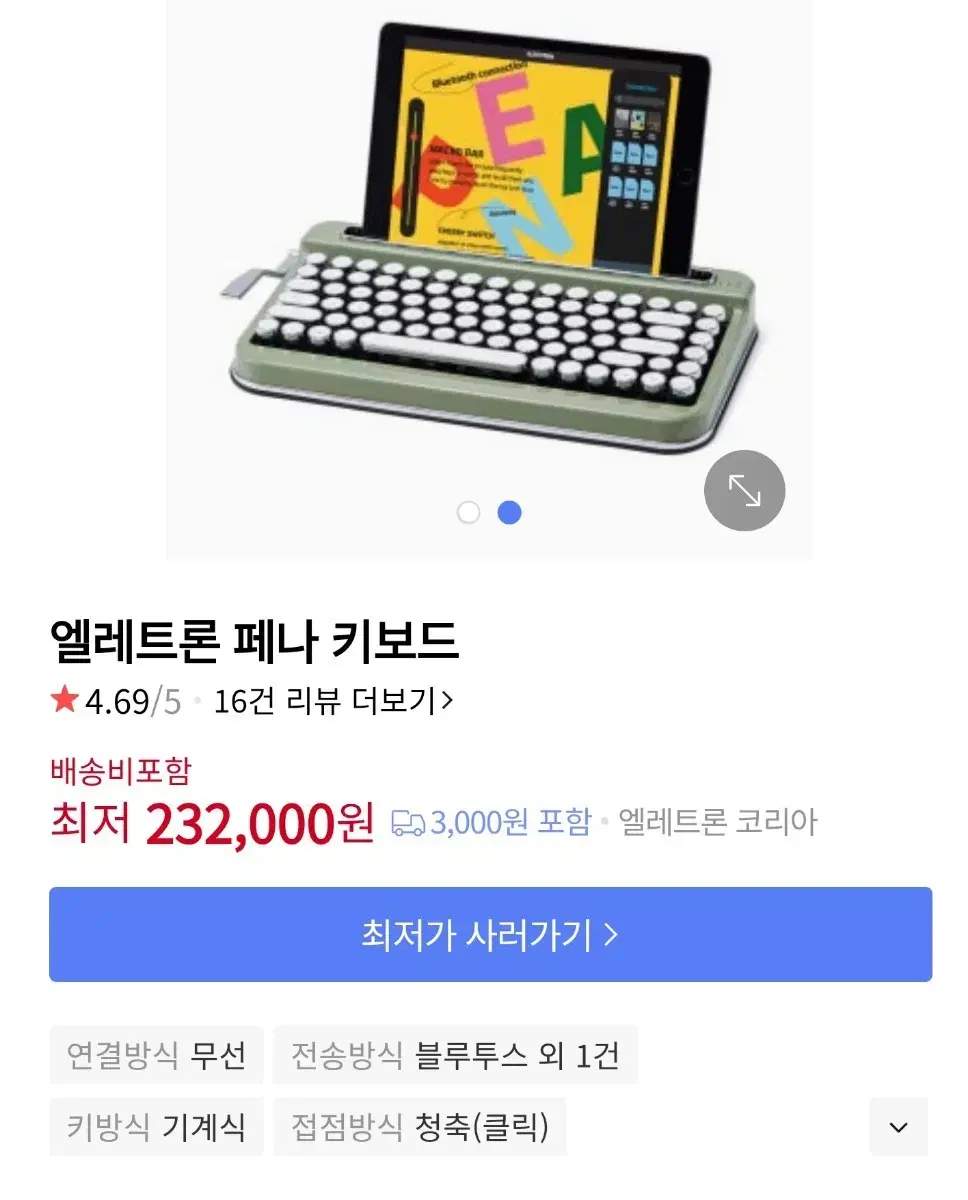This screenshot has width=968, height=1200.
Task: Expand product specs with chevron down
Action: pos(898,1127)
